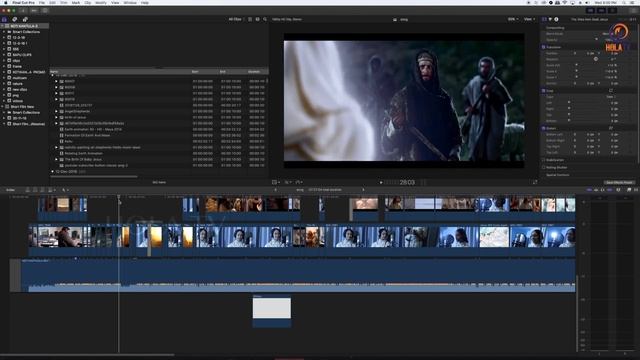Go back in timeline history
Screen dimensions: 640x360
[276, 190]
